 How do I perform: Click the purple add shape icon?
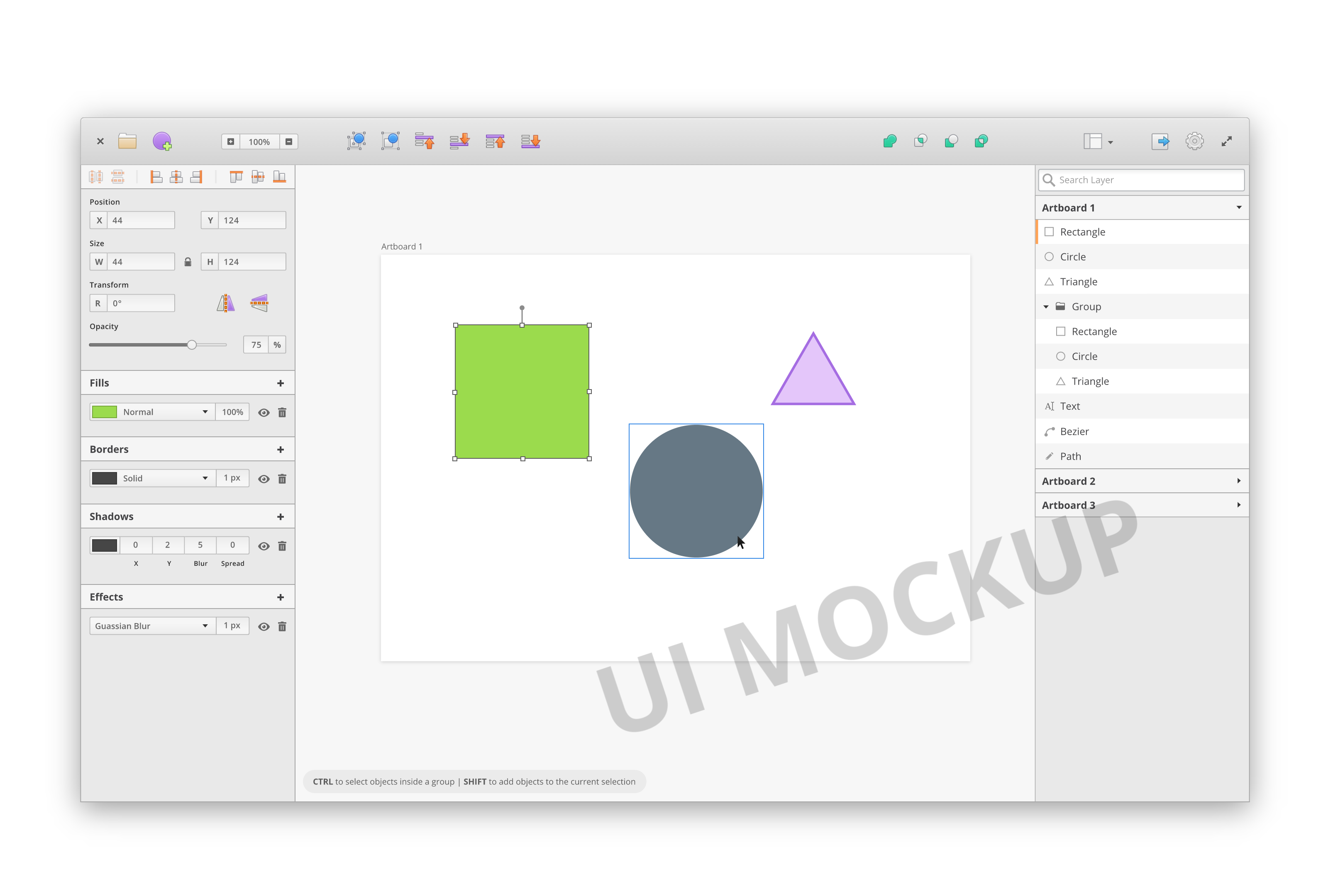click(x=162, y=141)
